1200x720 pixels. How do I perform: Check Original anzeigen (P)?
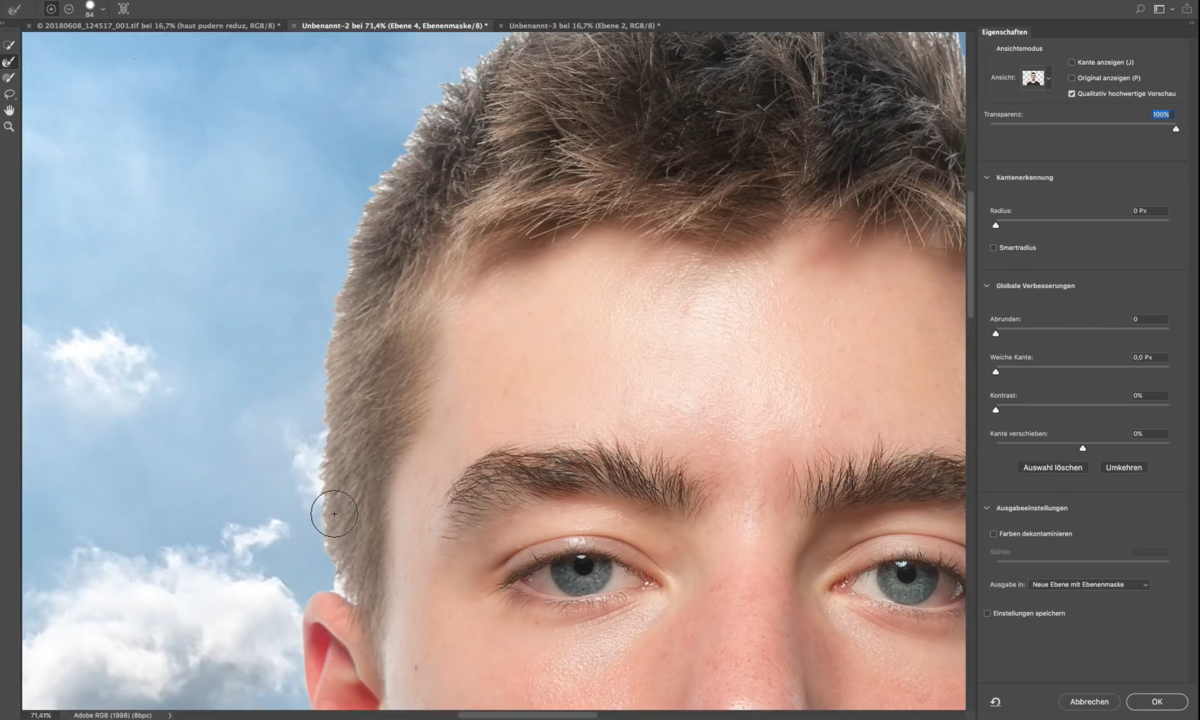click(1072, 78)
